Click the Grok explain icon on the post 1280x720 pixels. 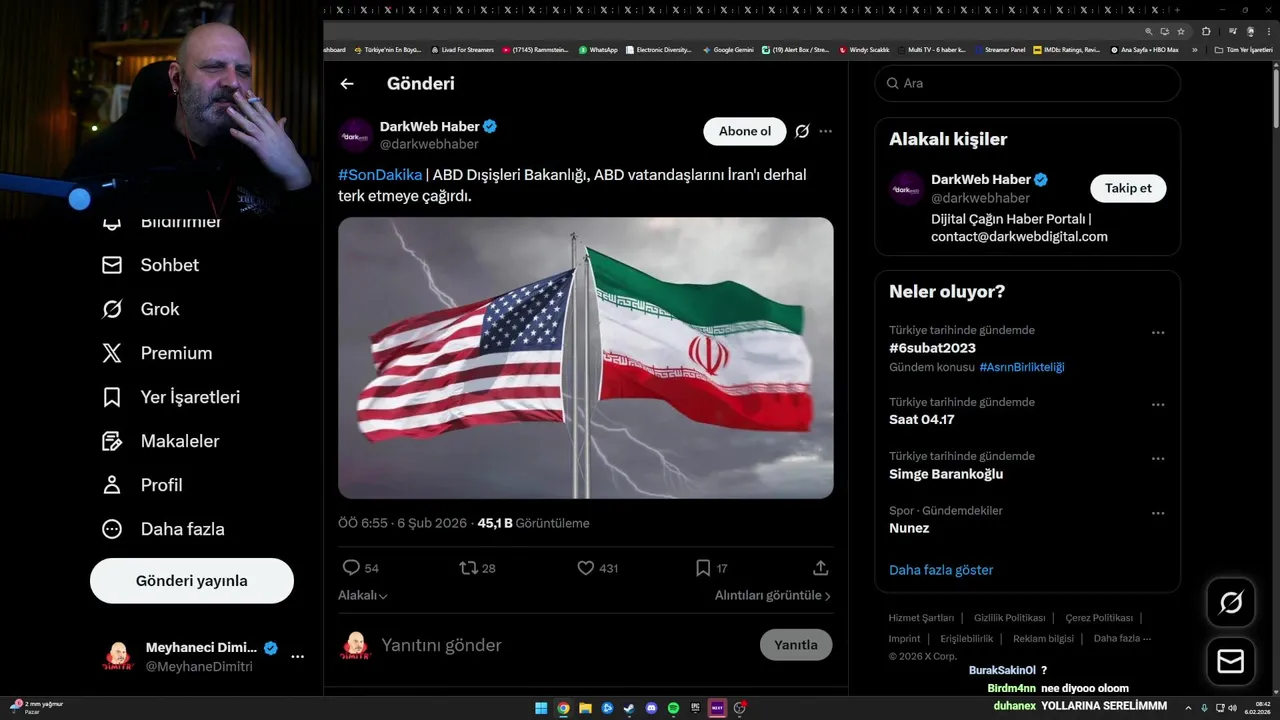click(x=802, y=131)
